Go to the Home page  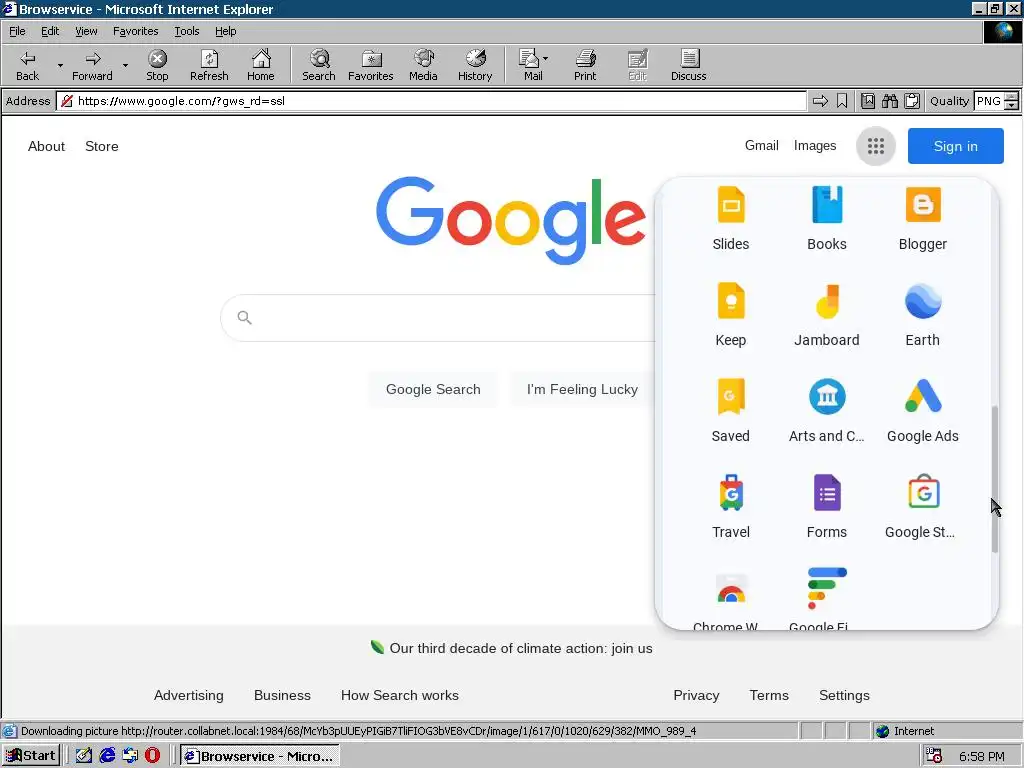pyautogui.click(x=261, y=65)
